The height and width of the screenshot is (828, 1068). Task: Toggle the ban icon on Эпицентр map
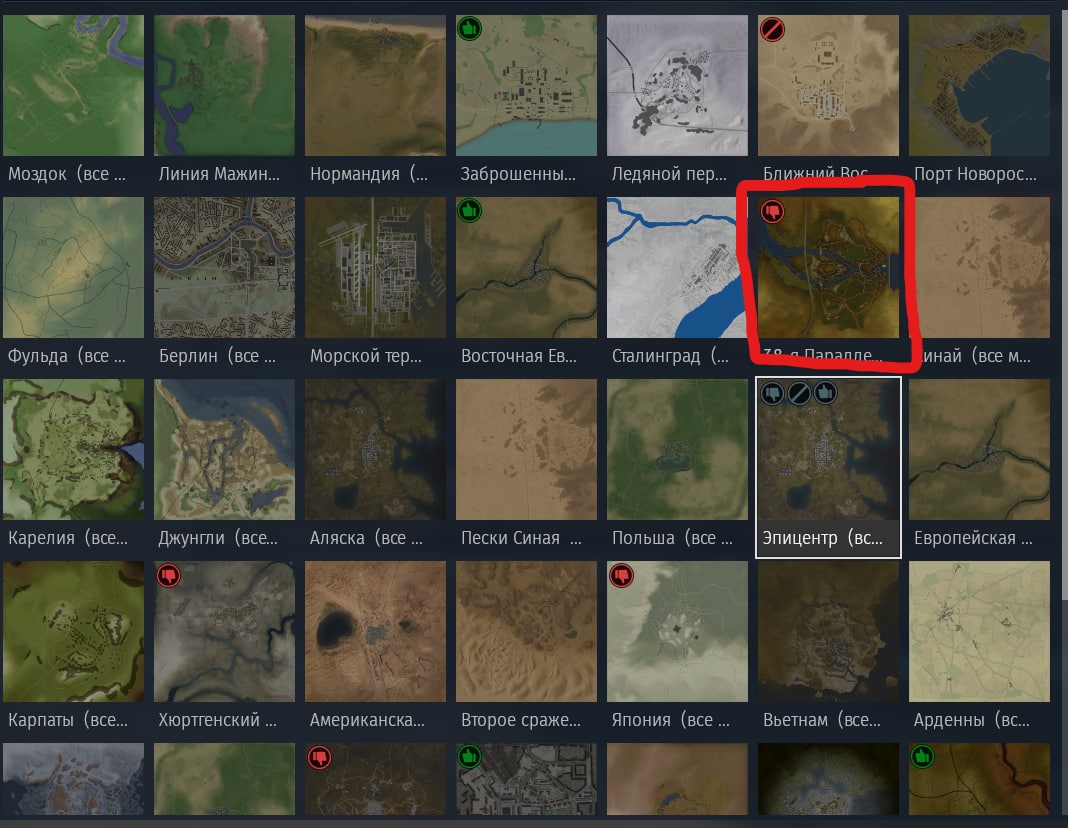click(x=799, y=394)
